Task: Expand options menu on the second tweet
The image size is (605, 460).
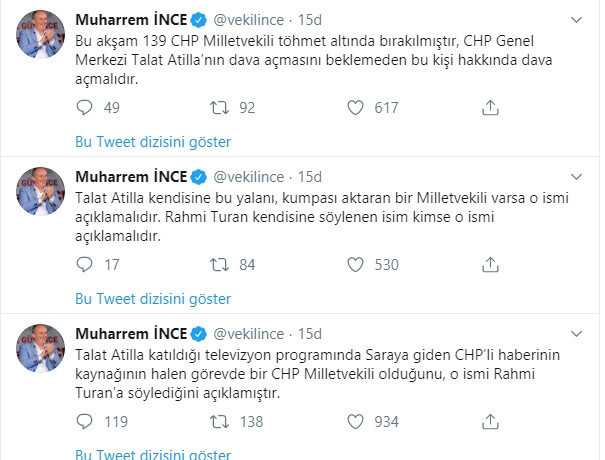Action: (x=582, y=176)
